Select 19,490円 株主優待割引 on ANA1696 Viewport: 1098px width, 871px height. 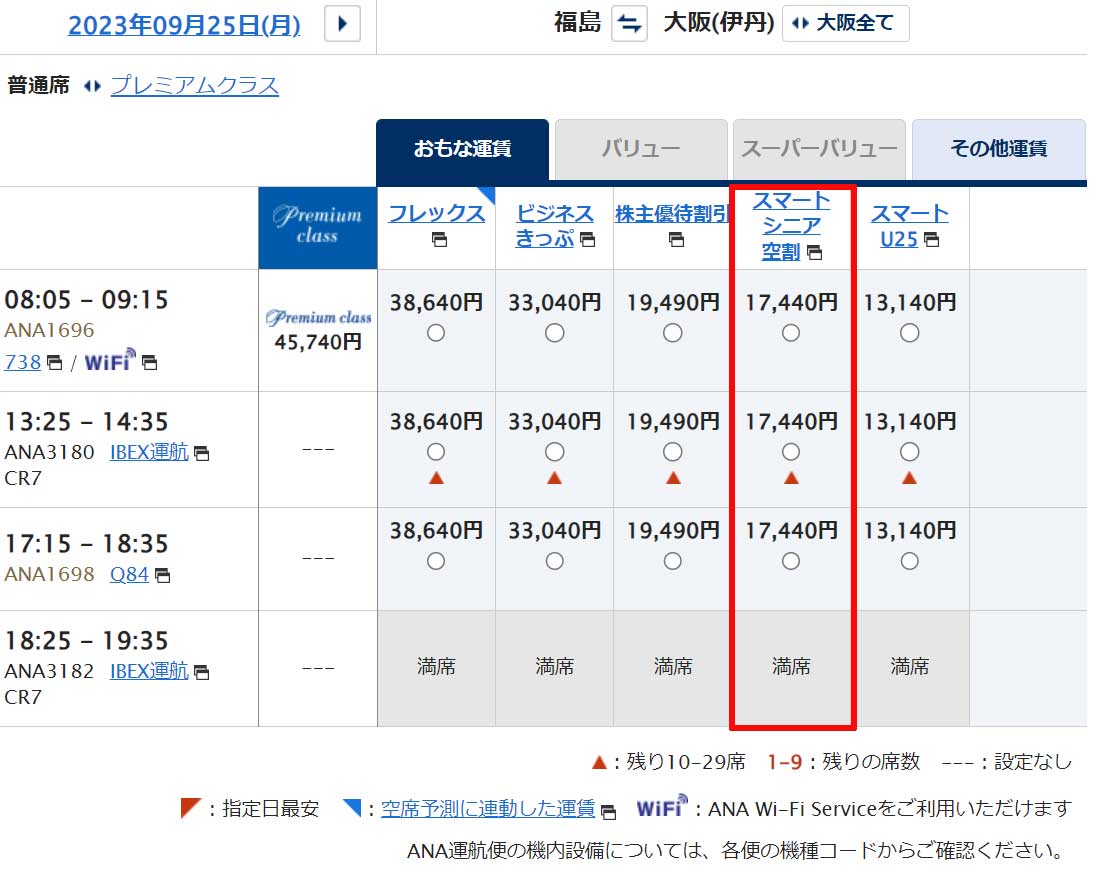click(x=672, y=333)
